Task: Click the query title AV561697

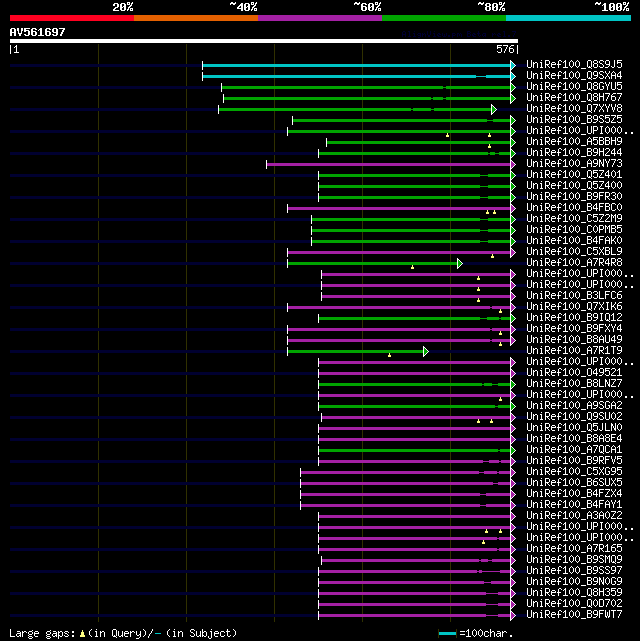Action: [x=38, y=32]
